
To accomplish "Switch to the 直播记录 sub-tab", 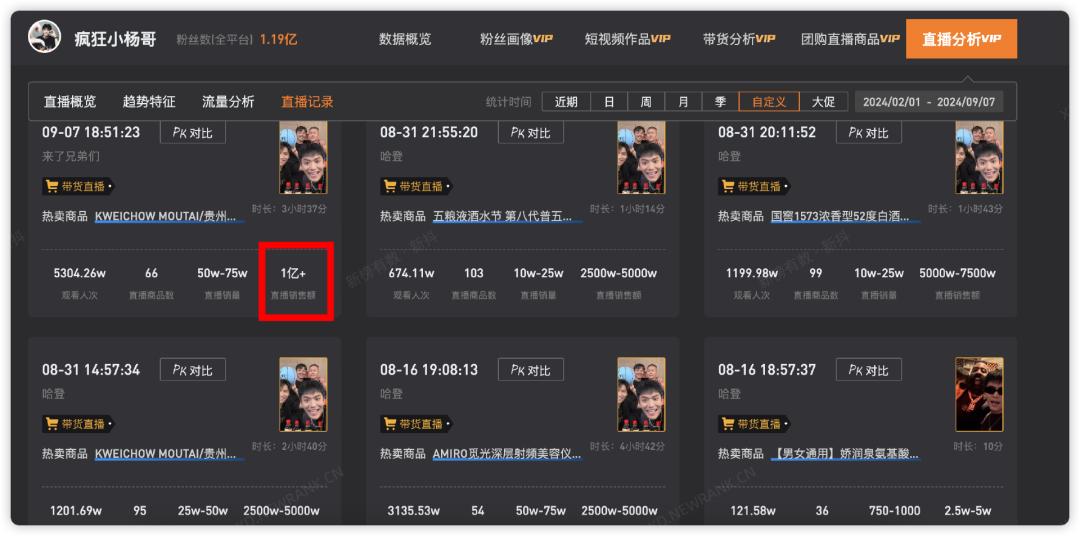I will [x=307, y=102].
